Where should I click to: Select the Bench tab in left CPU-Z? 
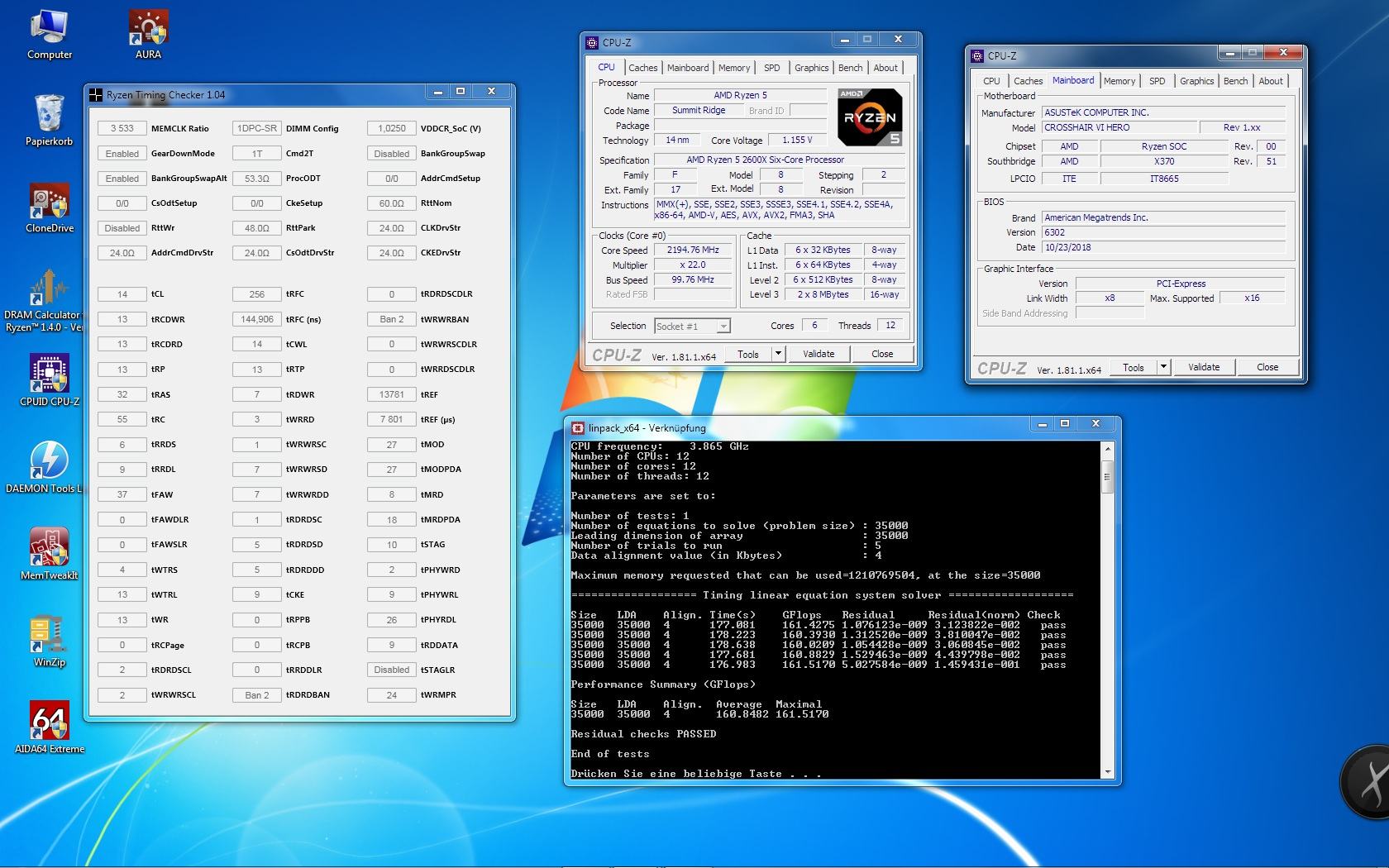[x=850, y=68]
